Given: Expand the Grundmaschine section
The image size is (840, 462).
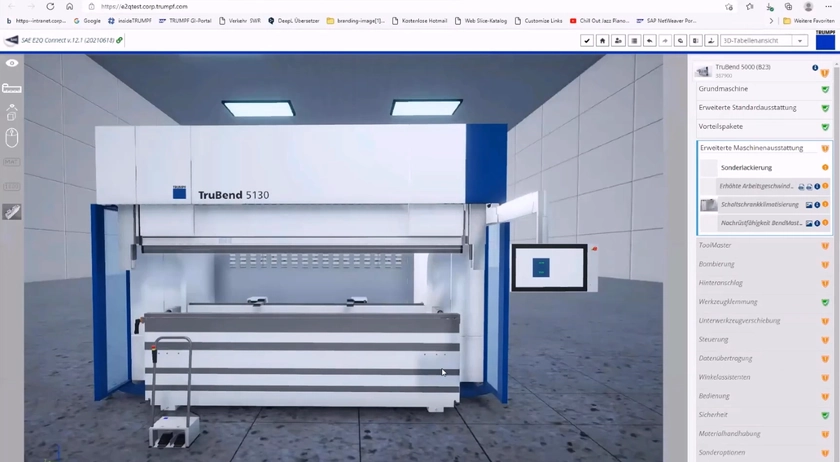Looking at the screenshot, I should click(x=763, y=89).
